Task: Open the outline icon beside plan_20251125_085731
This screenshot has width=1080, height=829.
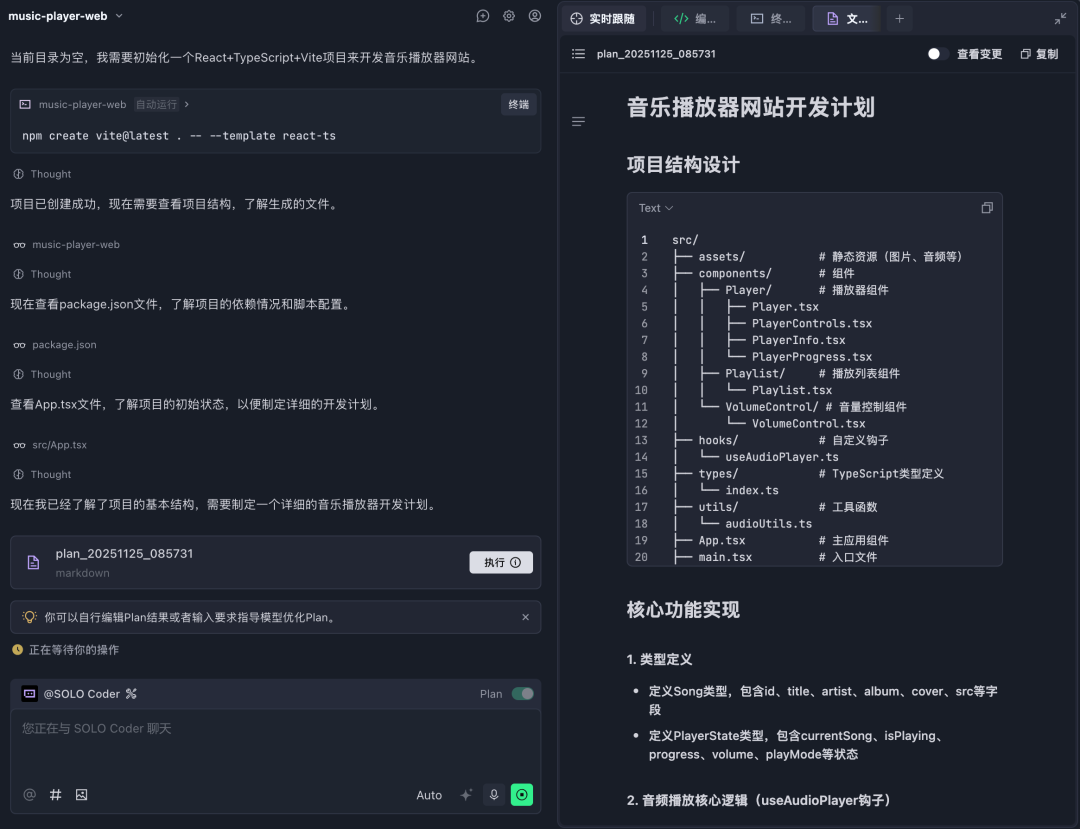Action: 578,54
